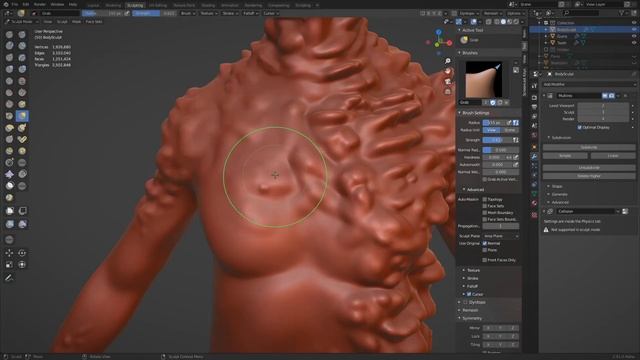The width and height of the screenshot is (640, 360).
Task: Select the Draw sculpt brush tool
Action: 9,34
